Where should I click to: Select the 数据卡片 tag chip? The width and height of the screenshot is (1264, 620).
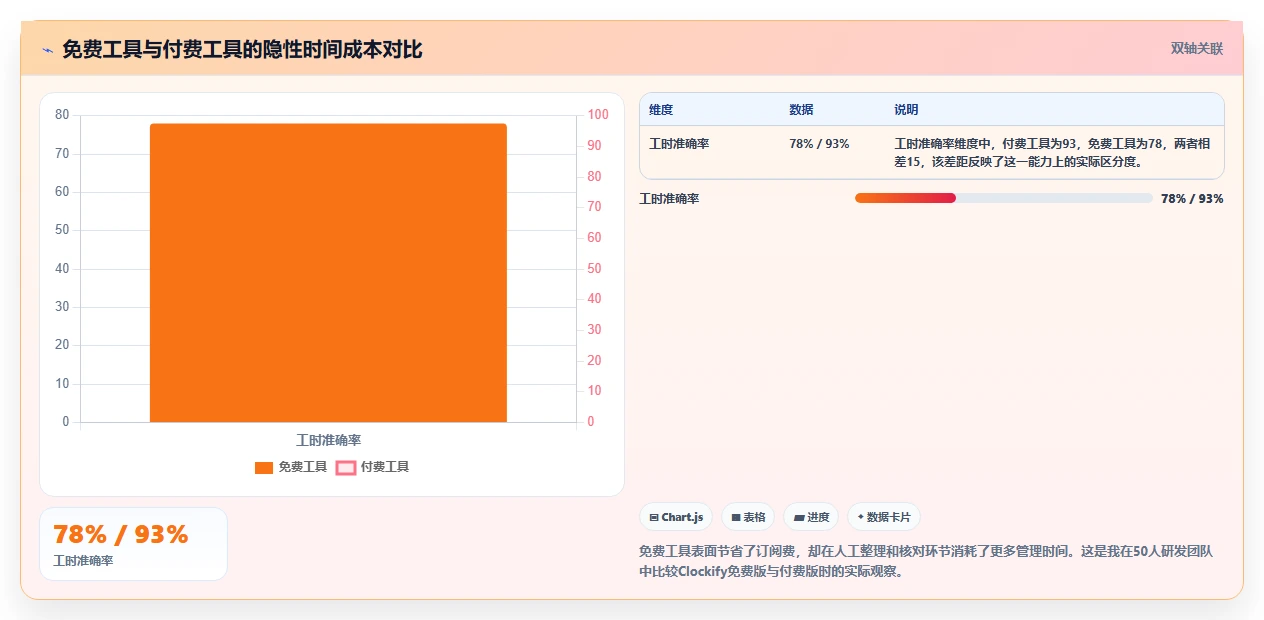884,517
